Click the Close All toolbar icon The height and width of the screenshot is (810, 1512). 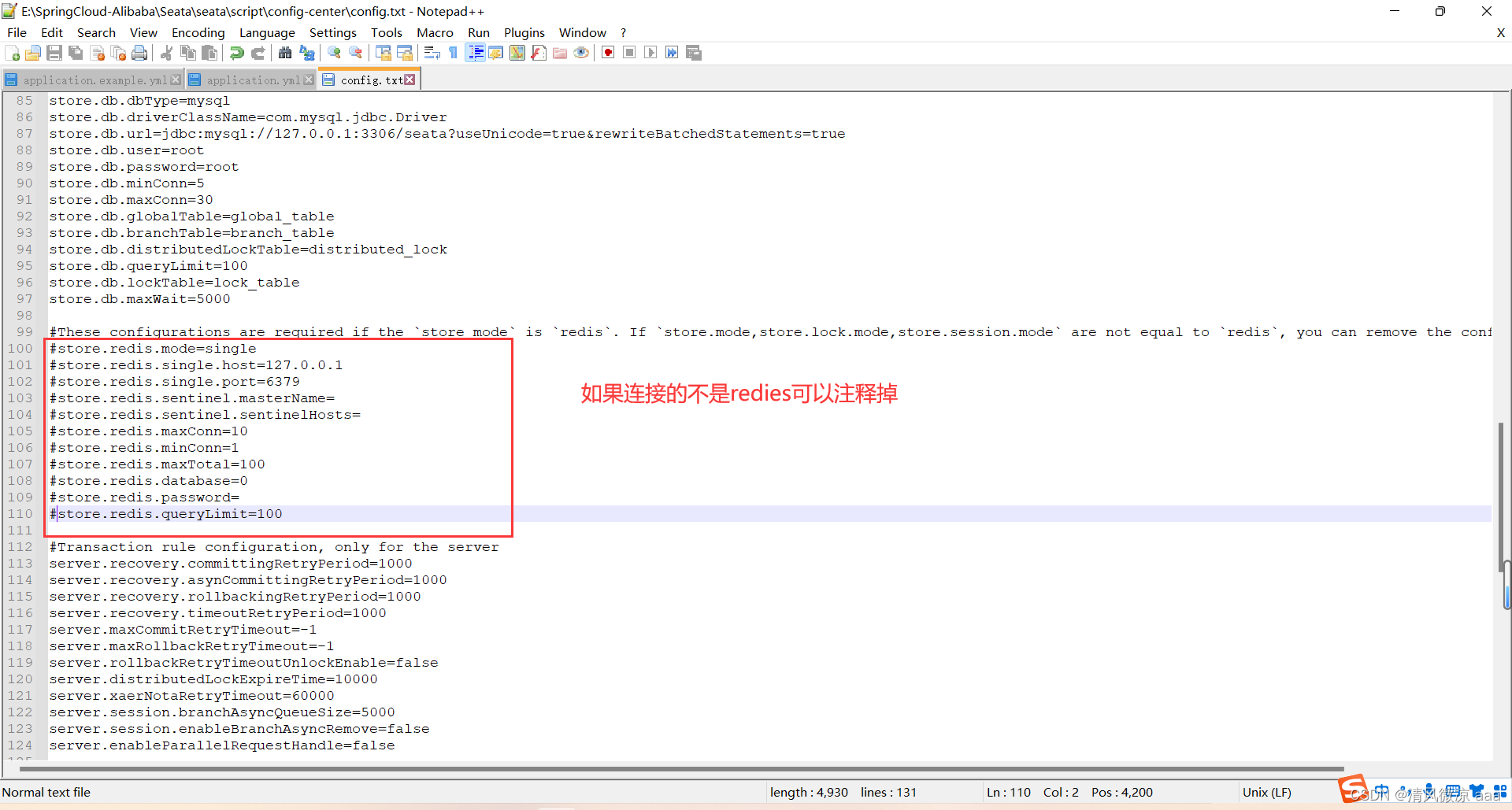click(119, 53)
